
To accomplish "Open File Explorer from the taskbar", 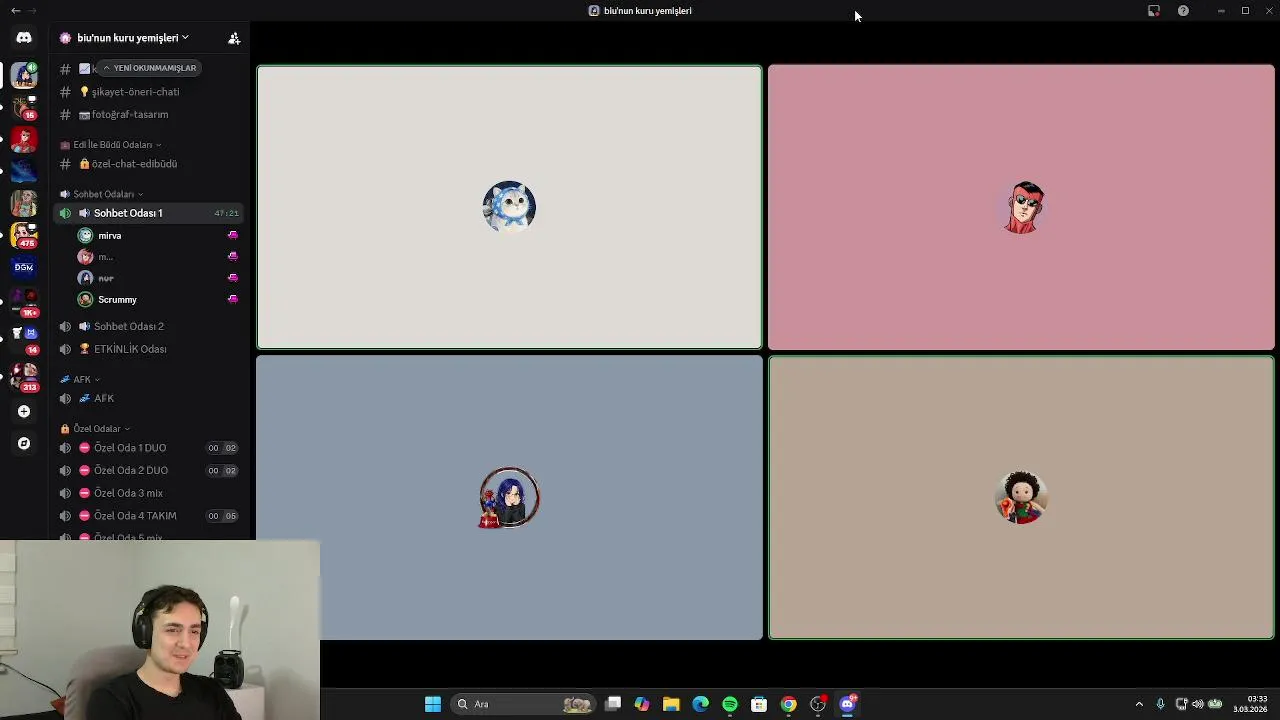I will [671, 704].
